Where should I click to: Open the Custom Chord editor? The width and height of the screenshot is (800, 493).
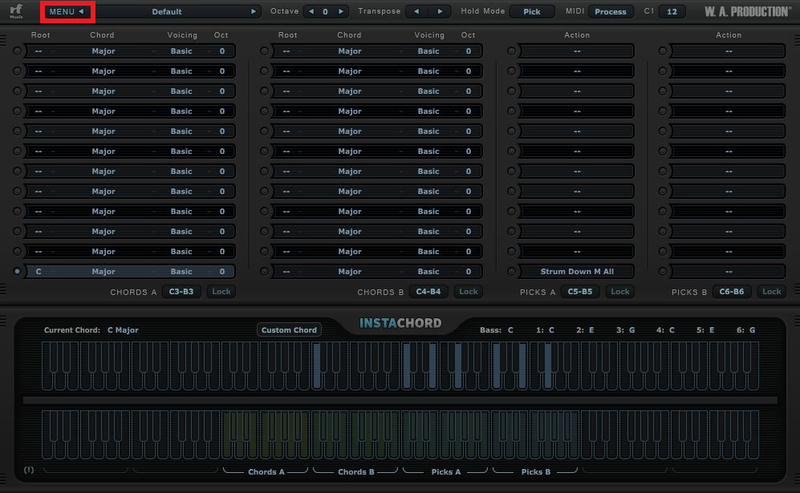289,330
